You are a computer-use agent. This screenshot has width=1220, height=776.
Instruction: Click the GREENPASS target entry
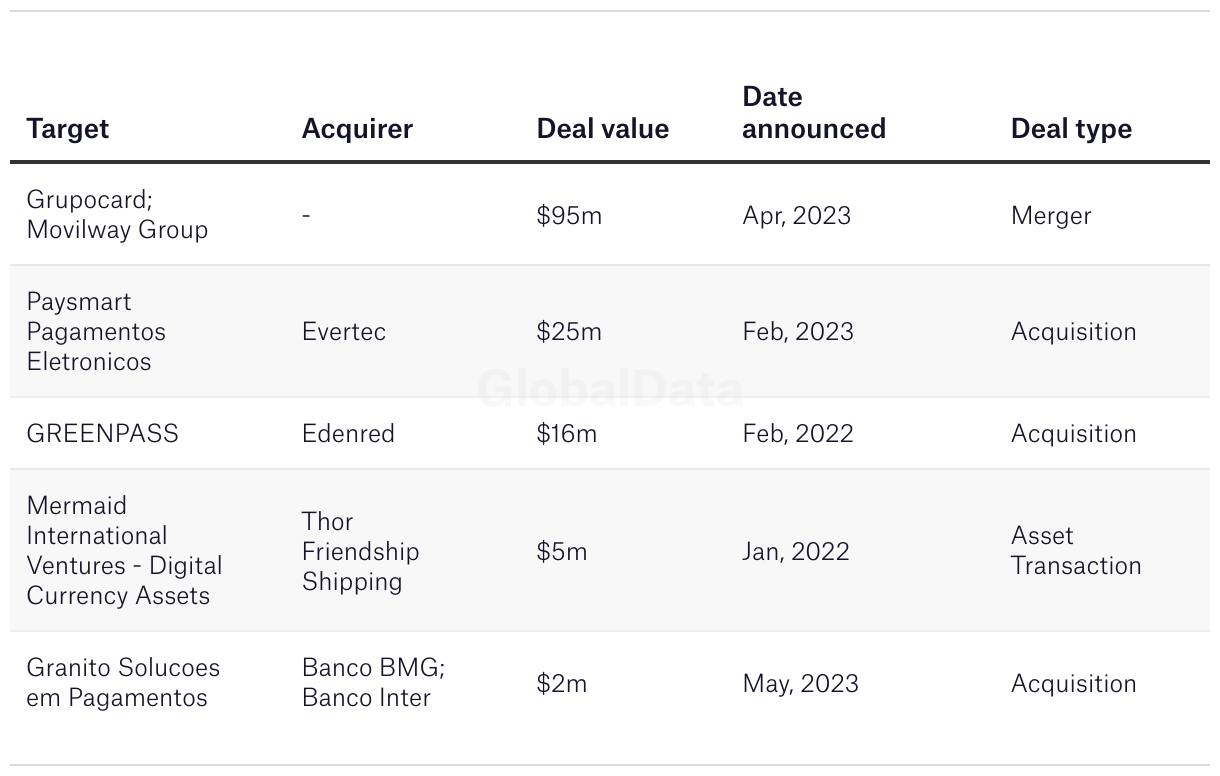click(102, 434)
